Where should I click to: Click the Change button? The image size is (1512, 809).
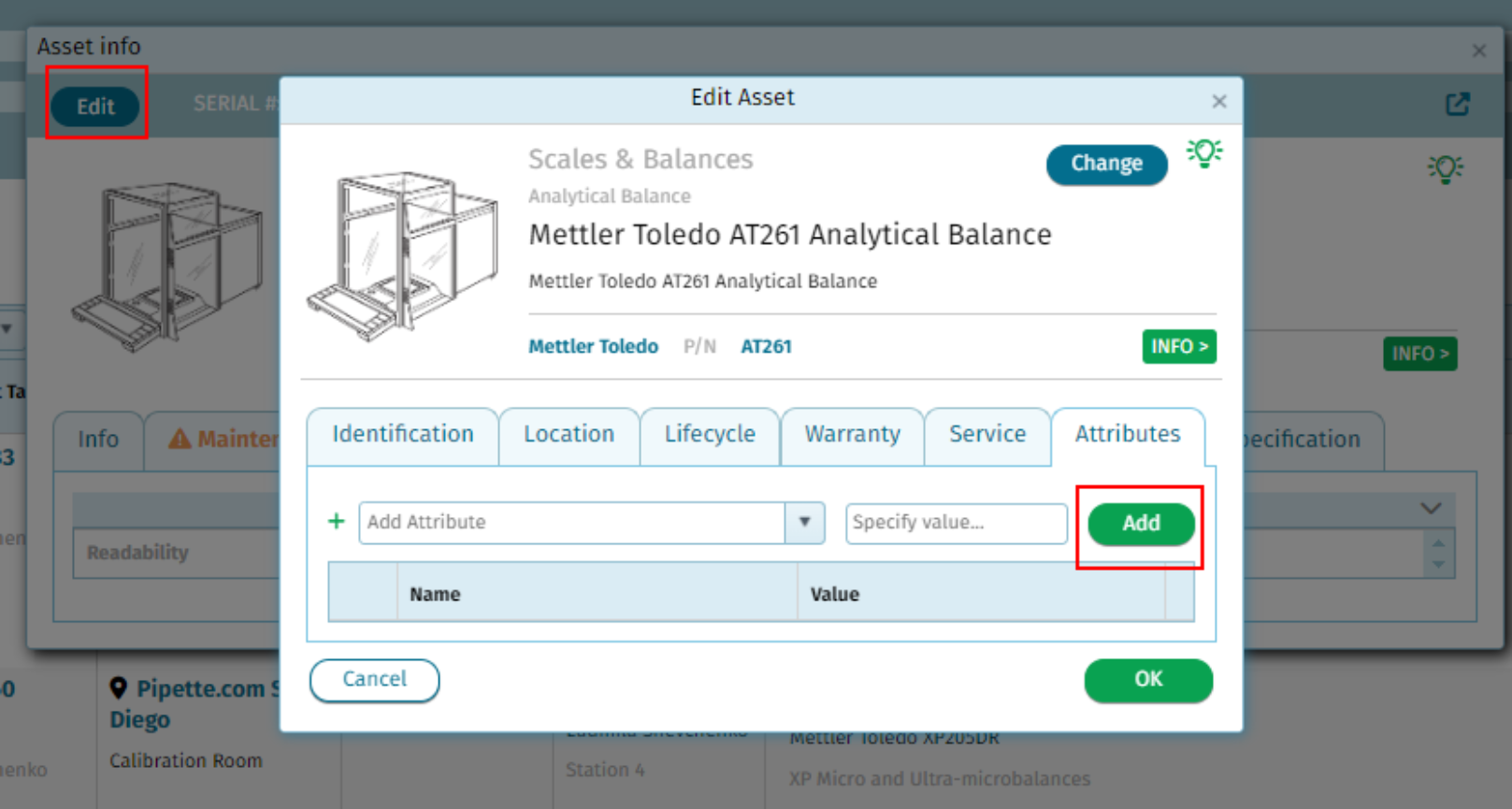tap(1106, 164)
